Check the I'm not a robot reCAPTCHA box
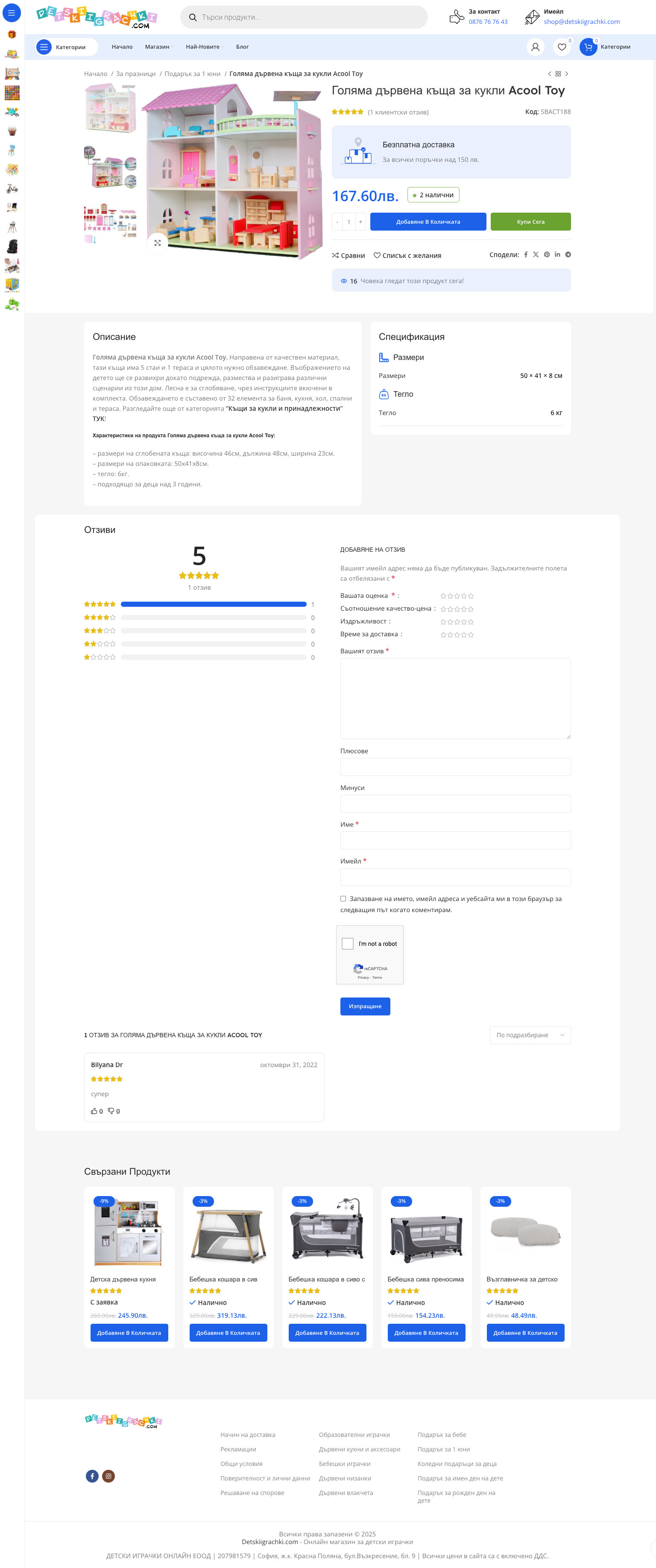This screenshot has width=656, height=1568. (348, 943)
